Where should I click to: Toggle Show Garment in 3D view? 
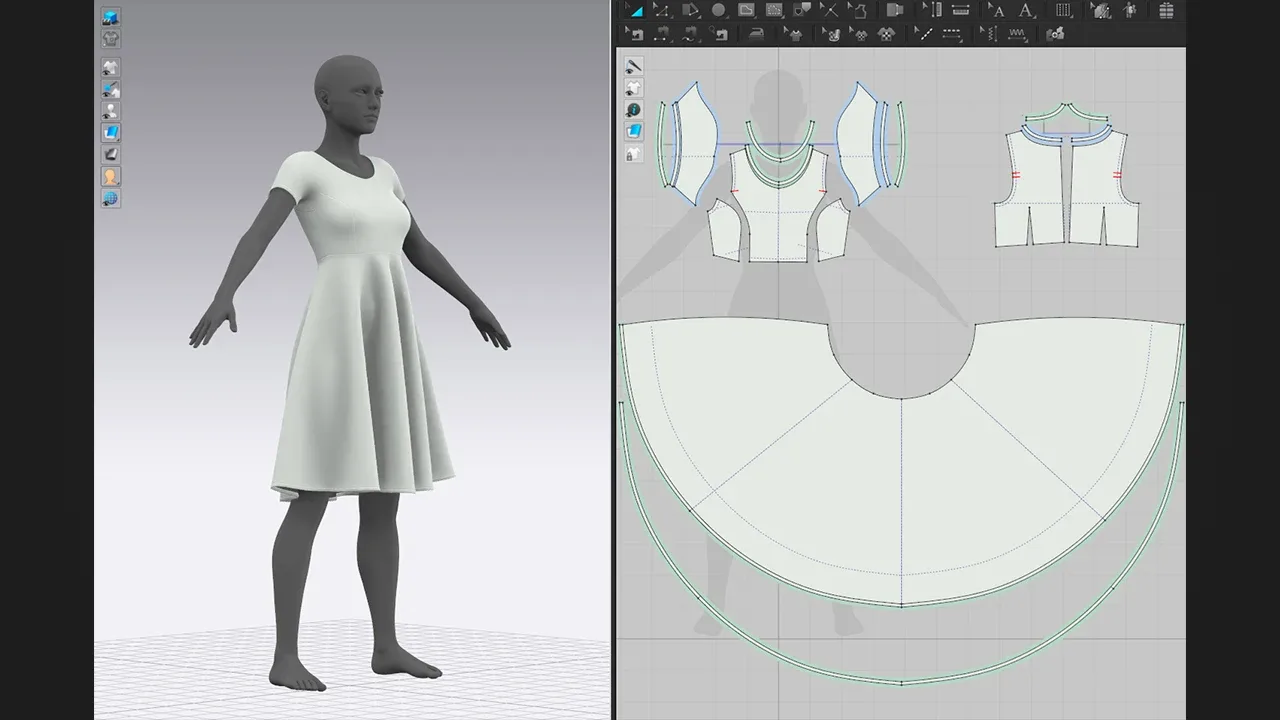111,68
